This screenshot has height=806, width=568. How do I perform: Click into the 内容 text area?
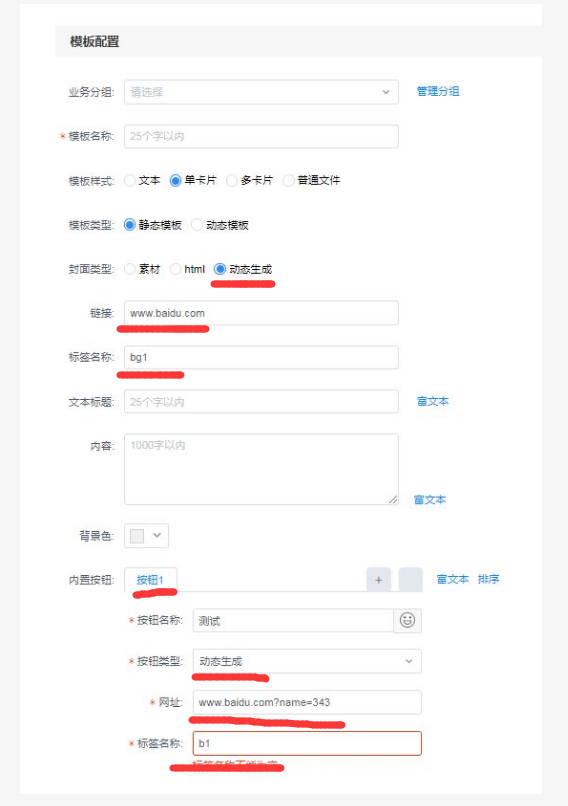(261, 469)
